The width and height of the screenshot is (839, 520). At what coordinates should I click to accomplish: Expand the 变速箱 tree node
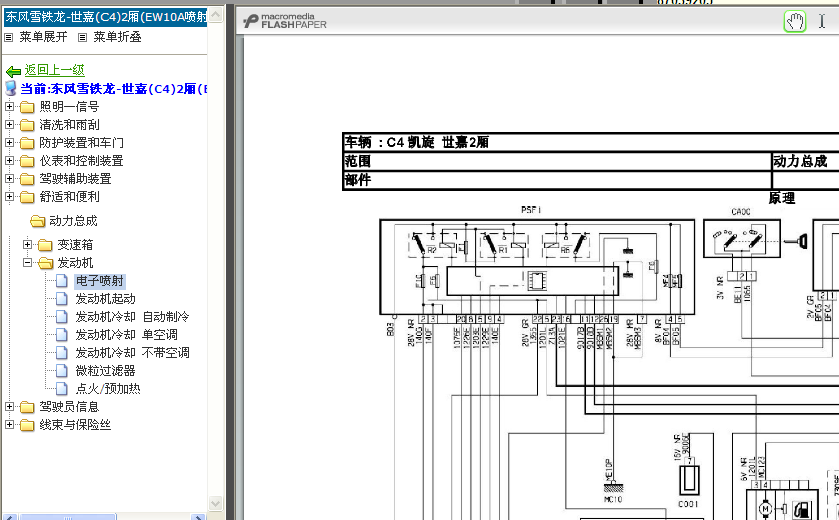(x=27, y=244)
